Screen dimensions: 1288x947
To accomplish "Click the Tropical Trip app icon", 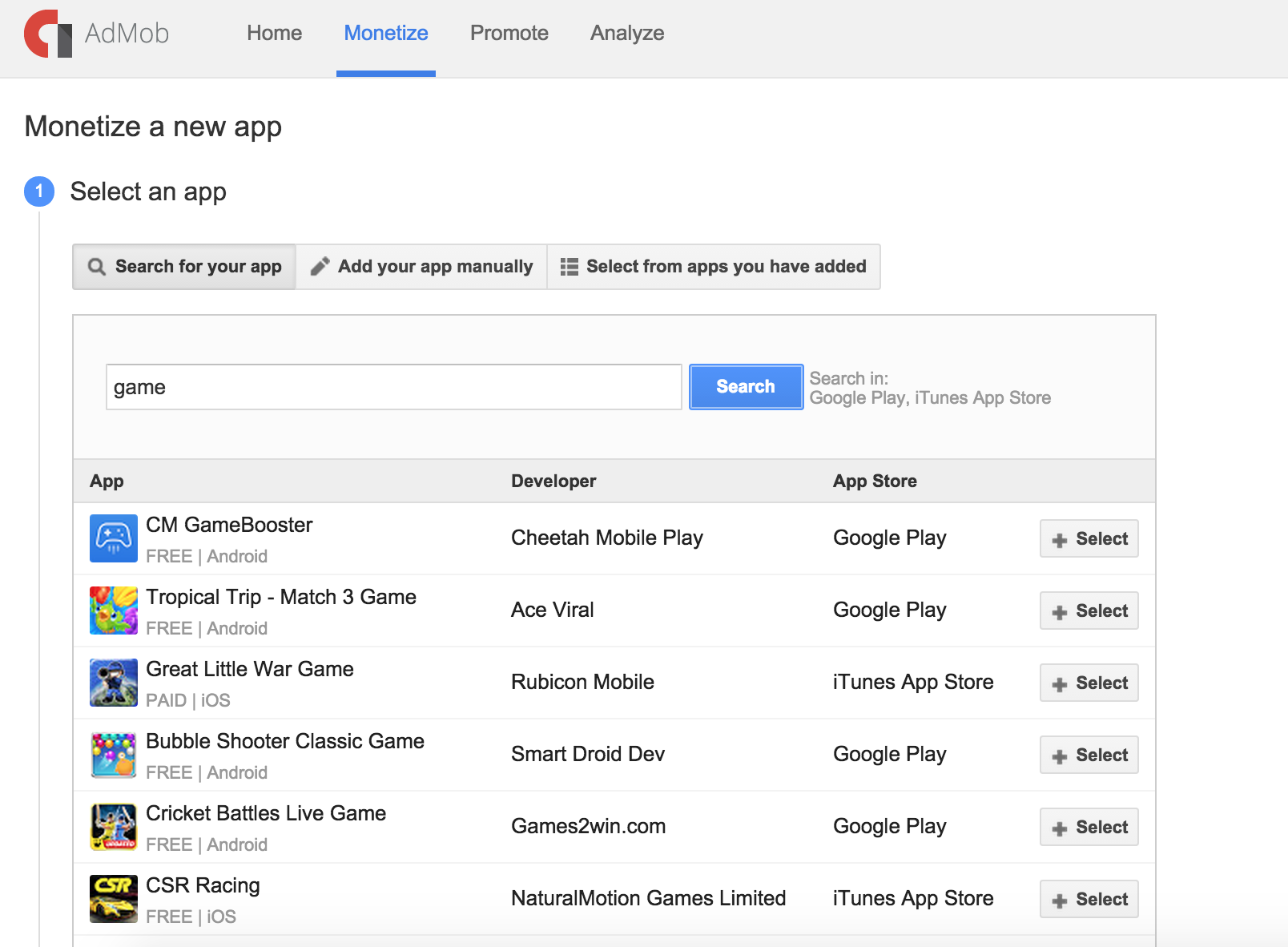I will coord(113,611).
